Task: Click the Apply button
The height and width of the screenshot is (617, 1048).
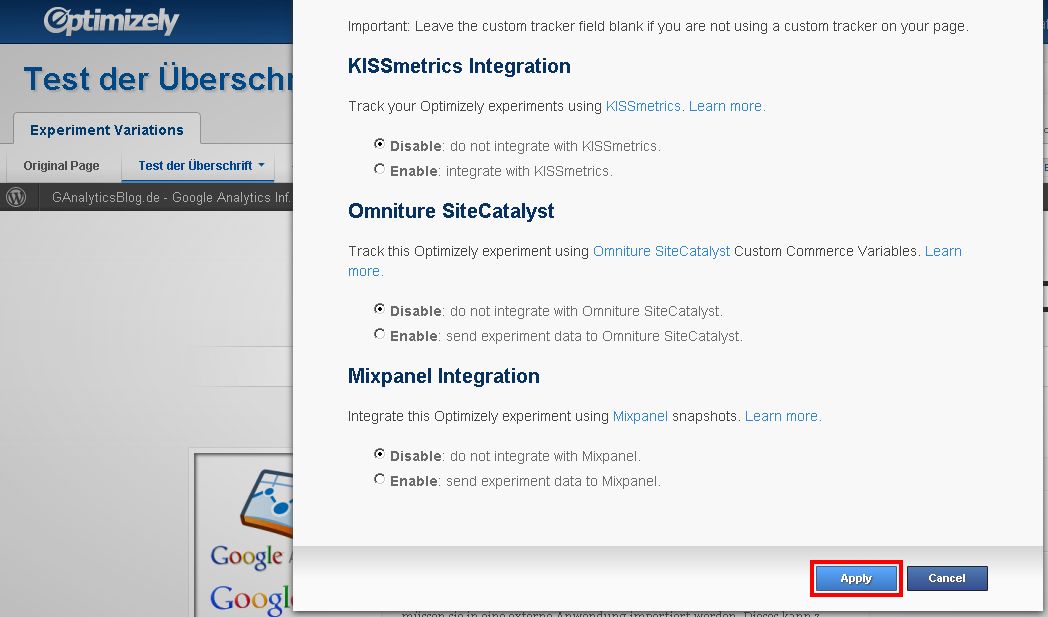Action: (856, 578)
